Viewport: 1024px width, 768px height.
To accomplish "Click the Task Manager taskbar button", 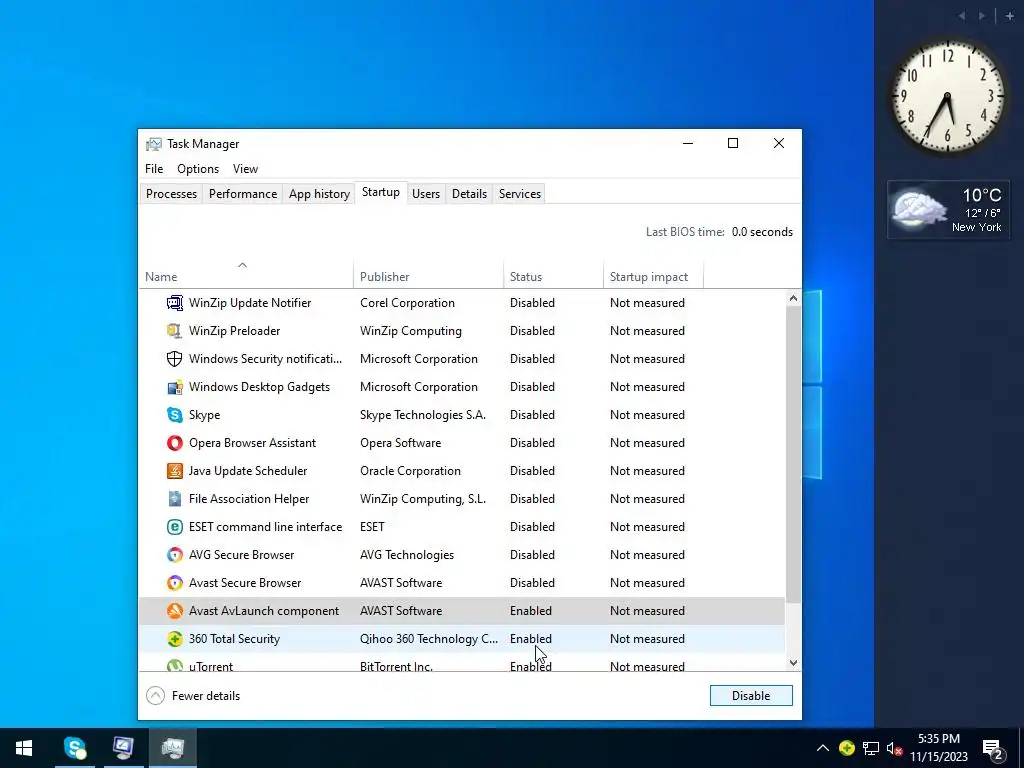I will tap(172, 748).
